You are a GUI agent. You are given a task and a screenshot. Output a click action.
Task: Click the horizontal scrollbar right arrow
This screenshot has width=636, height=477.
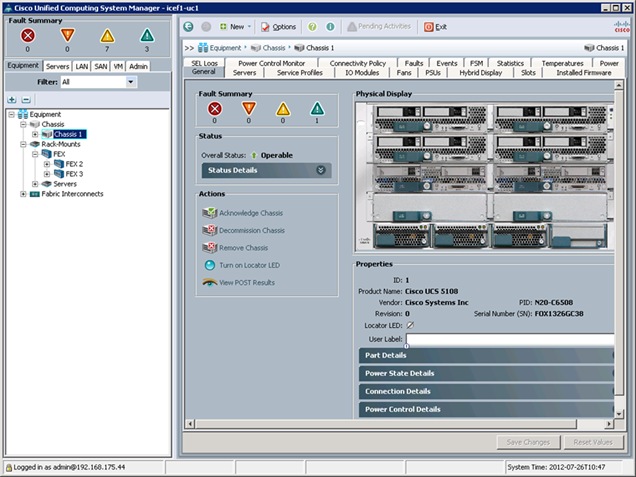click(608, 424)
